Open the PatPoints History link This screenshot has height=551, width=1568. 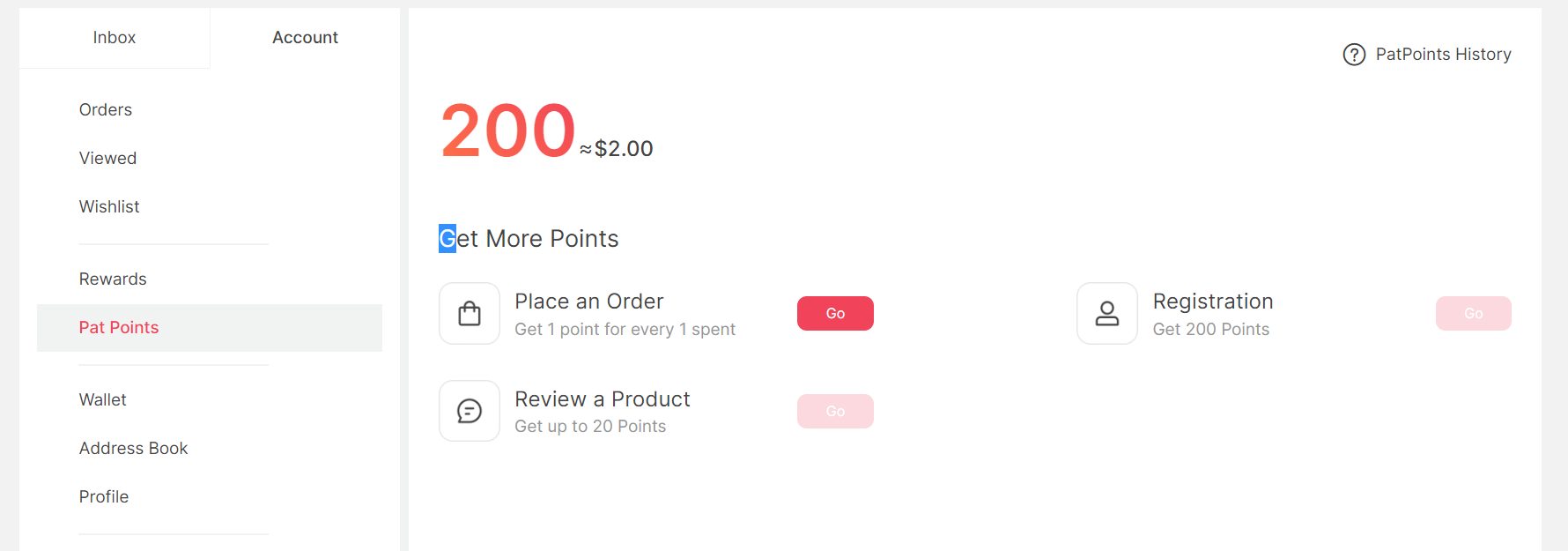click(x=1443, y=55)
